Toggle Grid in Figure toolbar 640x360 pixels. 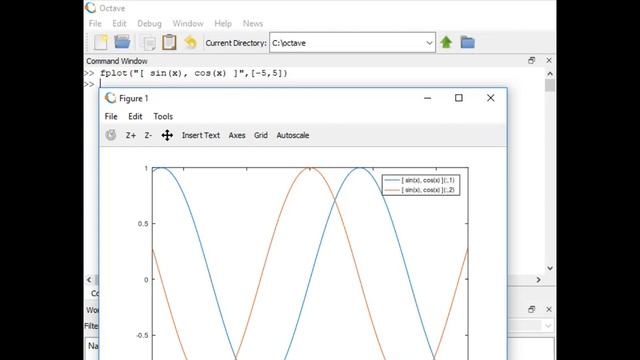click(261, 135)
